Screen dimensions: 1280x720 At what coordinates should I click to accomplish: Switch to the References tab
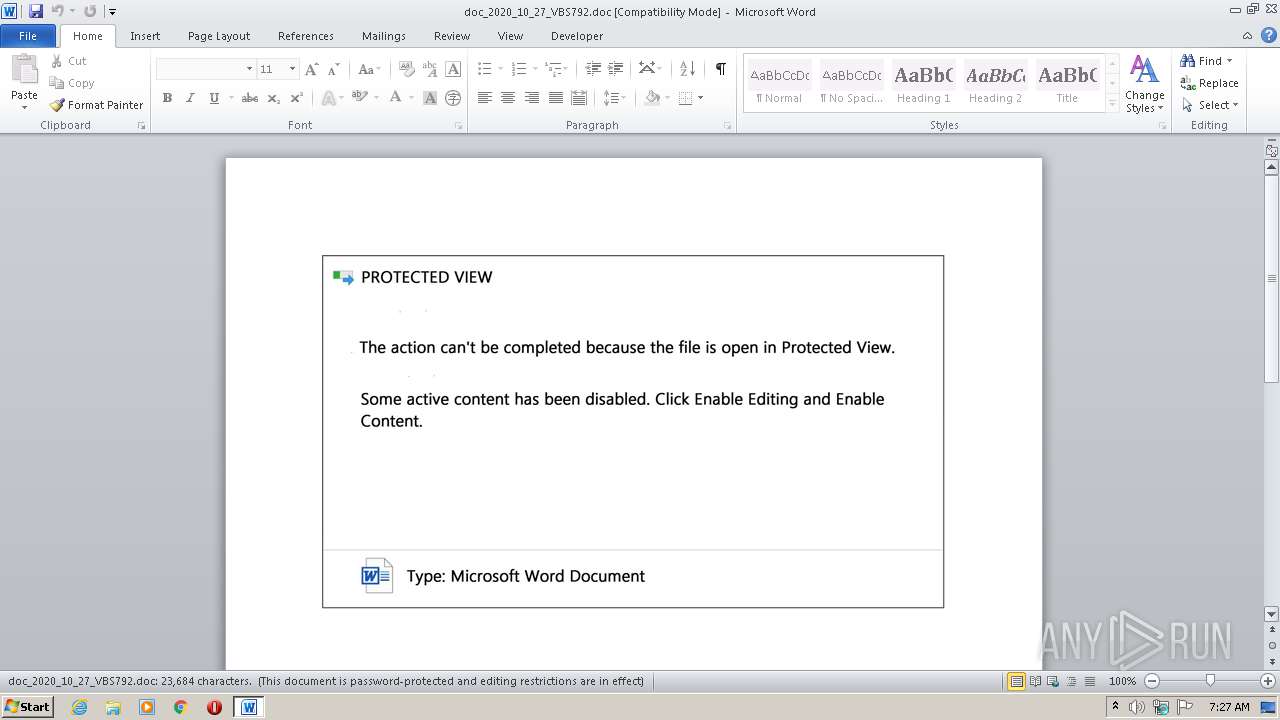pyautogui.click(x=306, y=36)
